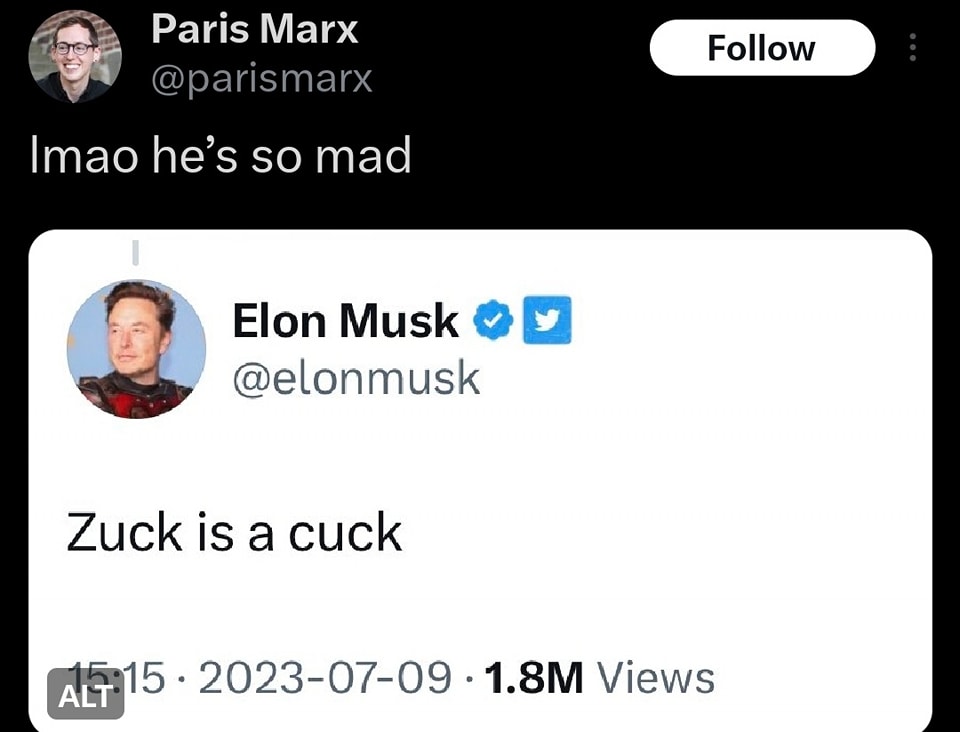Image resolution: width=960 pixels, height=732 pixels.
Task: Click Elon Musk's avatar in the screenshot
Action: pyautogui.click(x=136, y=349)
